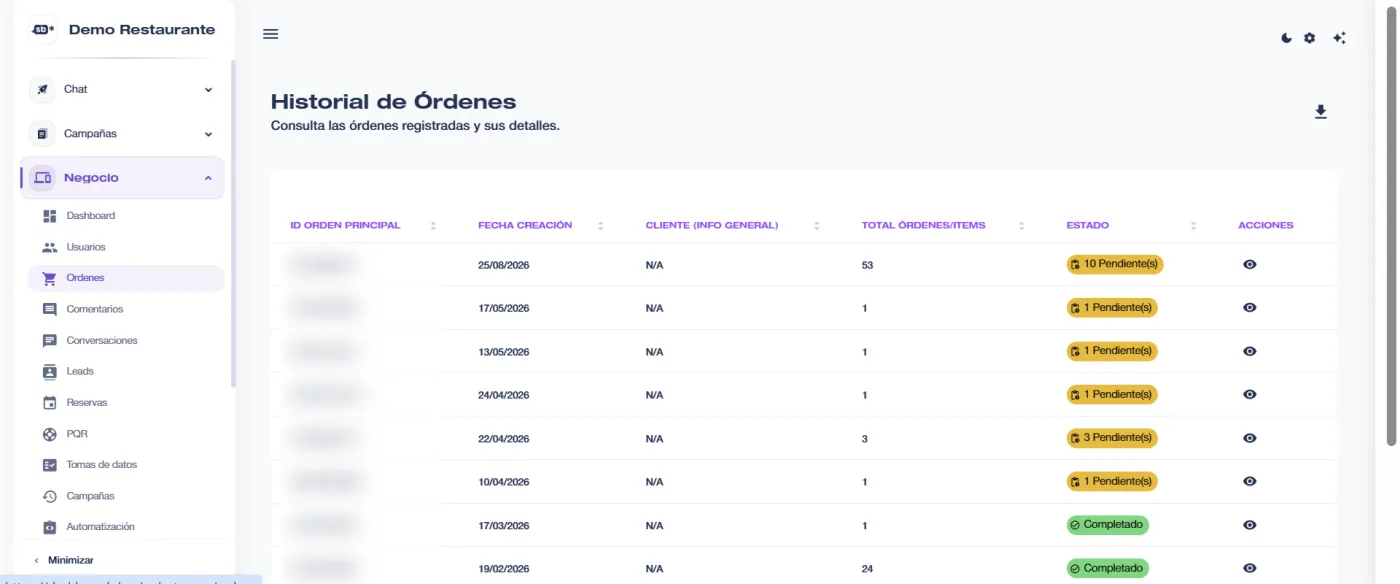Switch to dark mode moon icon
The image size is (1400, 584).
click(1287, 38)
